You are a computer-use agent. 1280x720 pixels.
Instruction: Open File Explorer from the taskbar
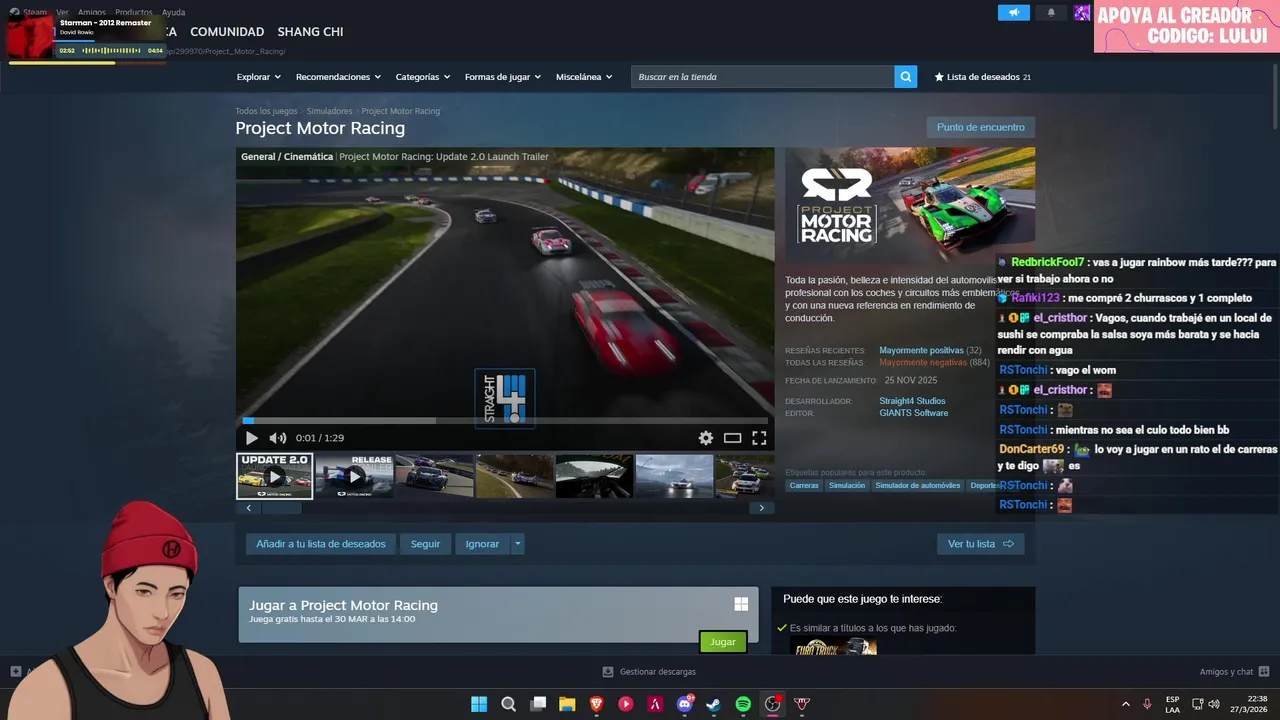(x=567, y=704)
